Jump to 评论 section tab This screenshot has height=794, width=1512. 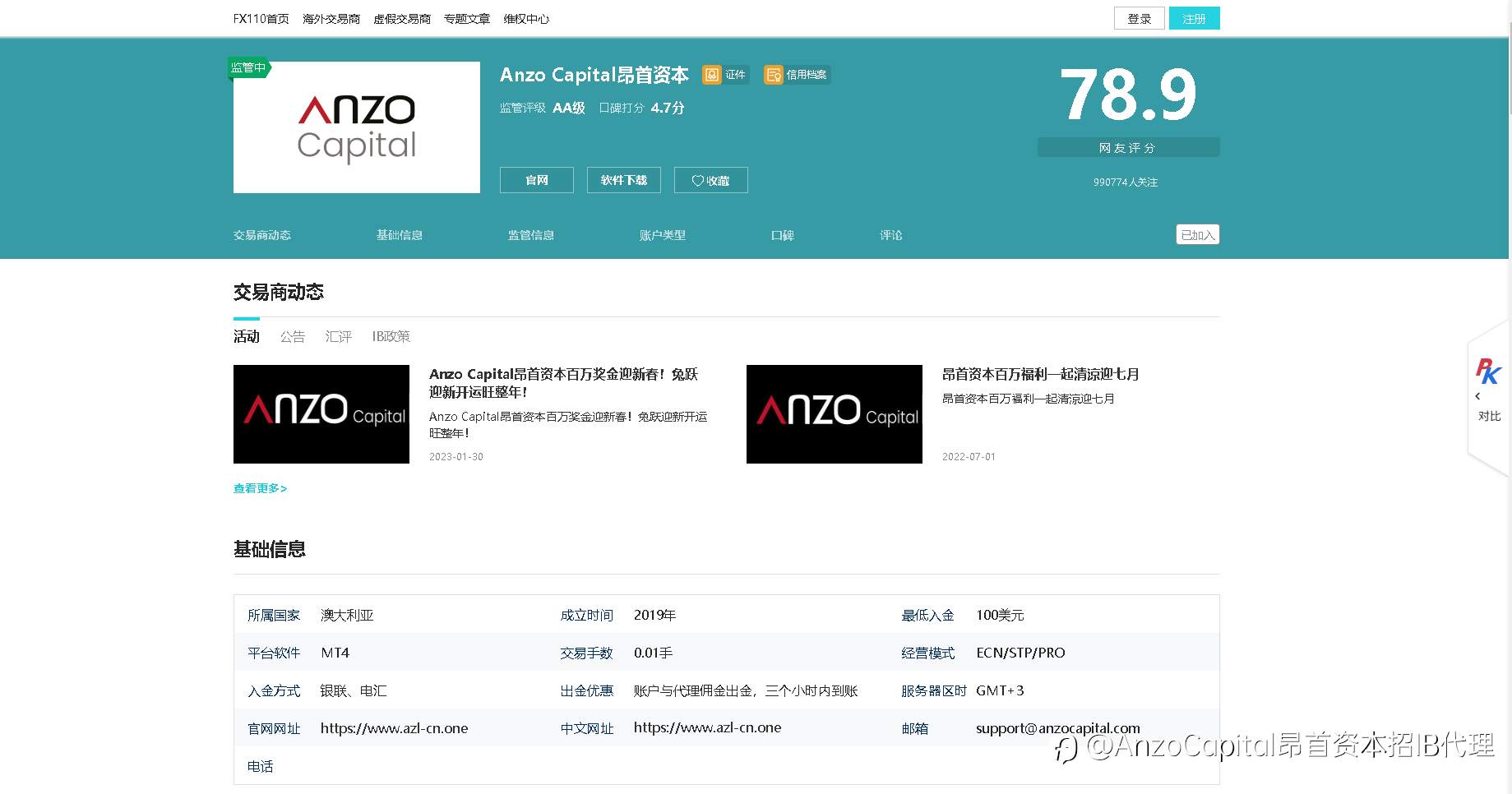coord(891,235)
